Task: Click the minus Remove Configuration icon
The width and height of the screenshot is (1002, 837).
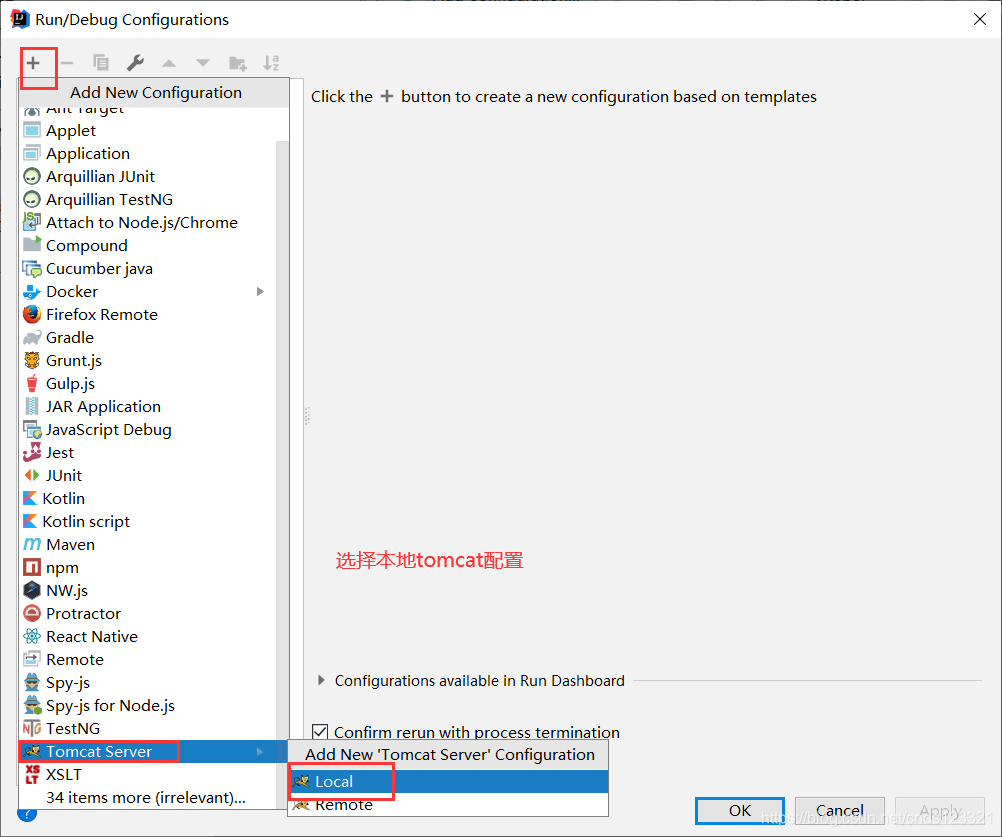Action: click(x=67, y=63)
